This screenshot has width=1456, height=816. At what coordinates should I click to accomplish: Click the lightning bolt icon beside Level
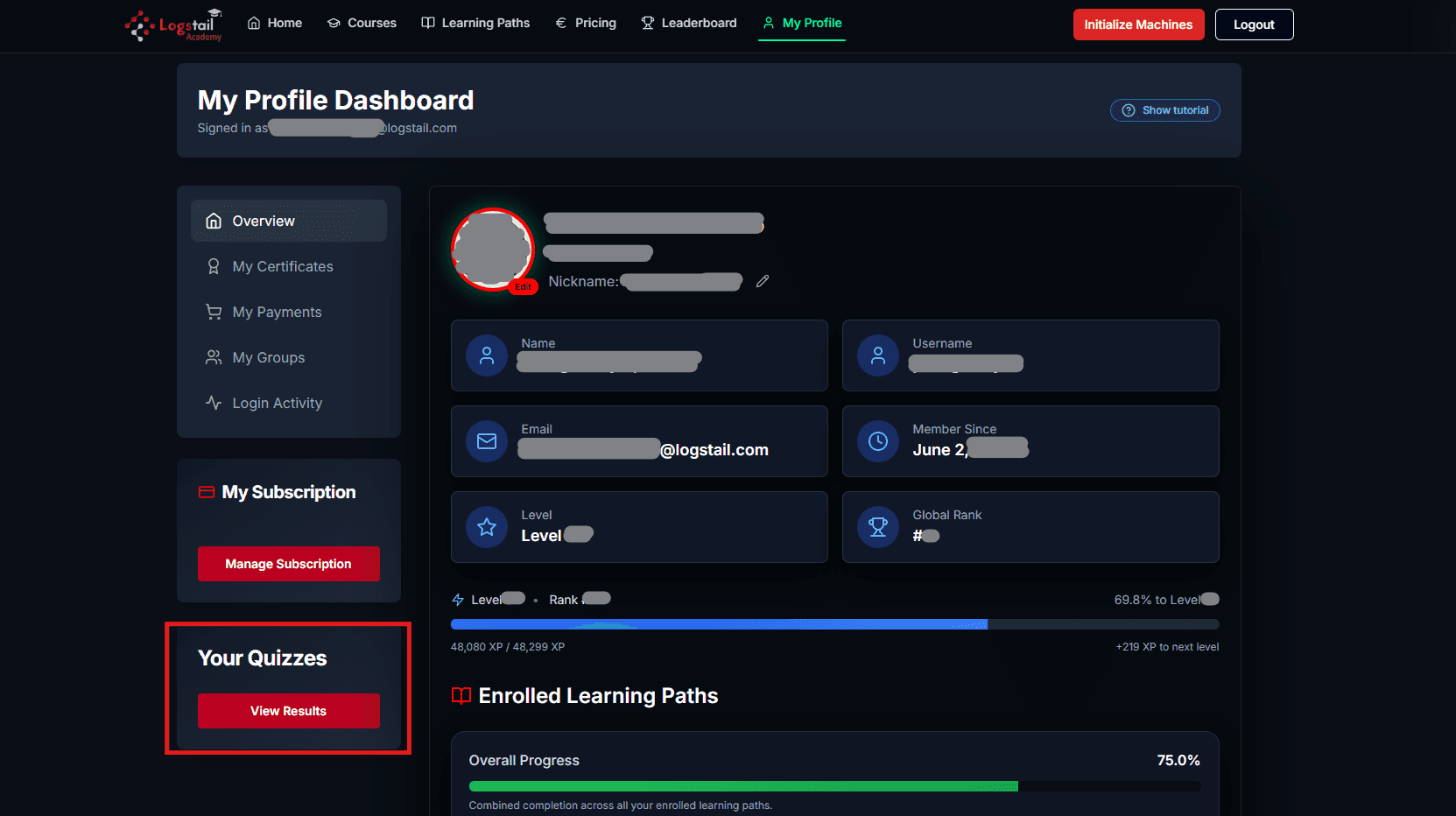458,600
